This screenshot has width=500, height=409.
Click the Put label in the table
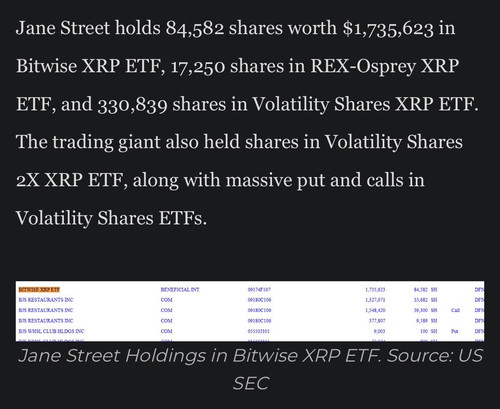(454, 331)
